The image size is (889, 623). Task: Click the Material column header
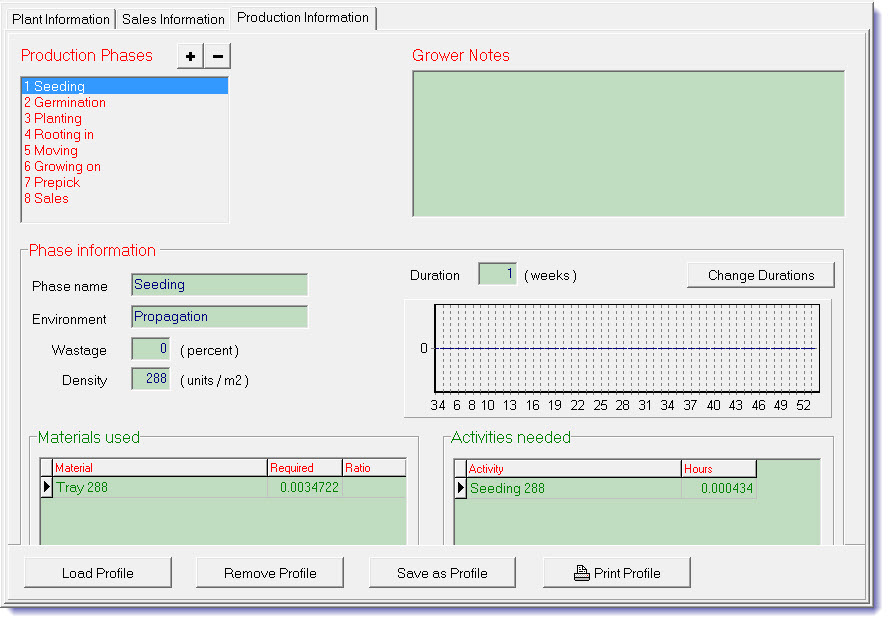pos(160,468)
